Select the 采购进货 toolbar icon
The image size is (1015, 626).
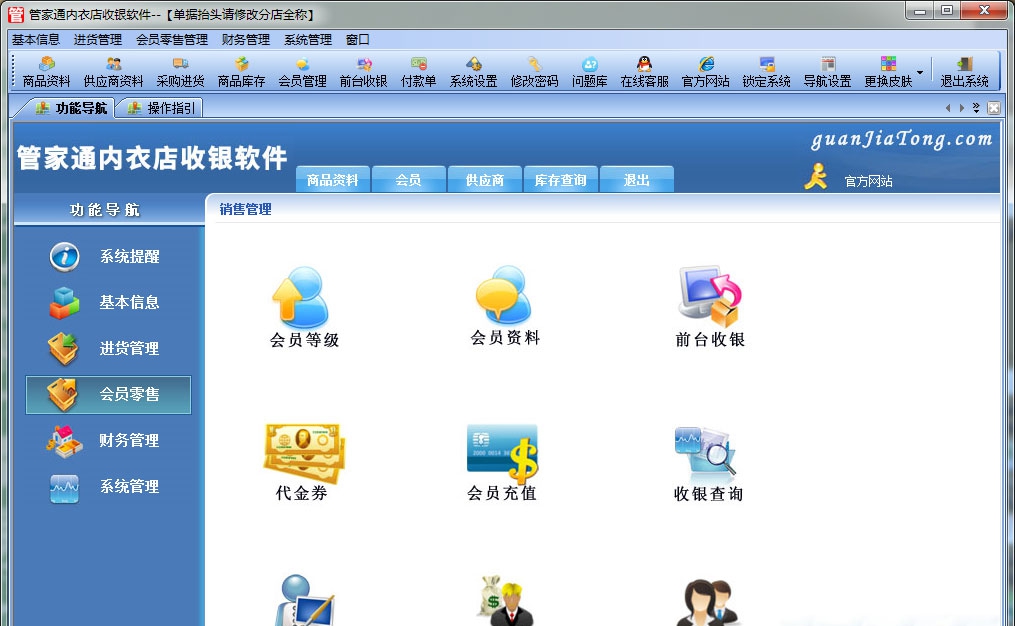pos(181,71)
